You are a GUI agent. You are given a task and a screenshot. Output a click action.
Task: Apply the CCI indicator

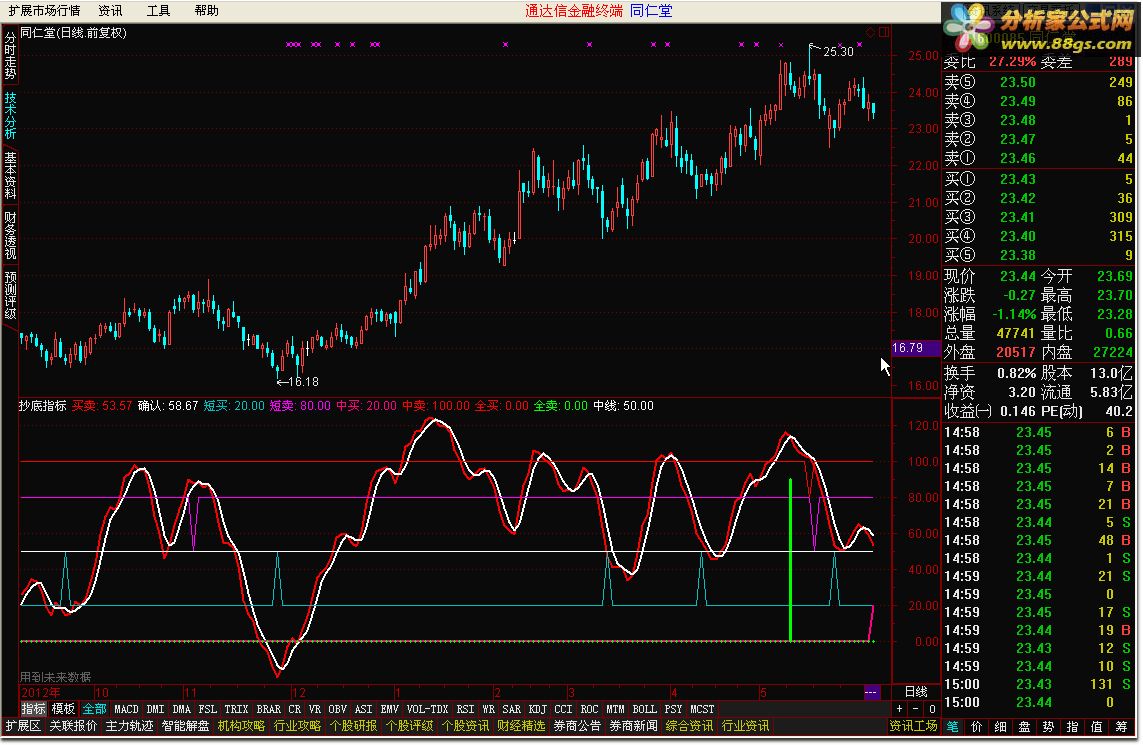[x=563, y=709]
